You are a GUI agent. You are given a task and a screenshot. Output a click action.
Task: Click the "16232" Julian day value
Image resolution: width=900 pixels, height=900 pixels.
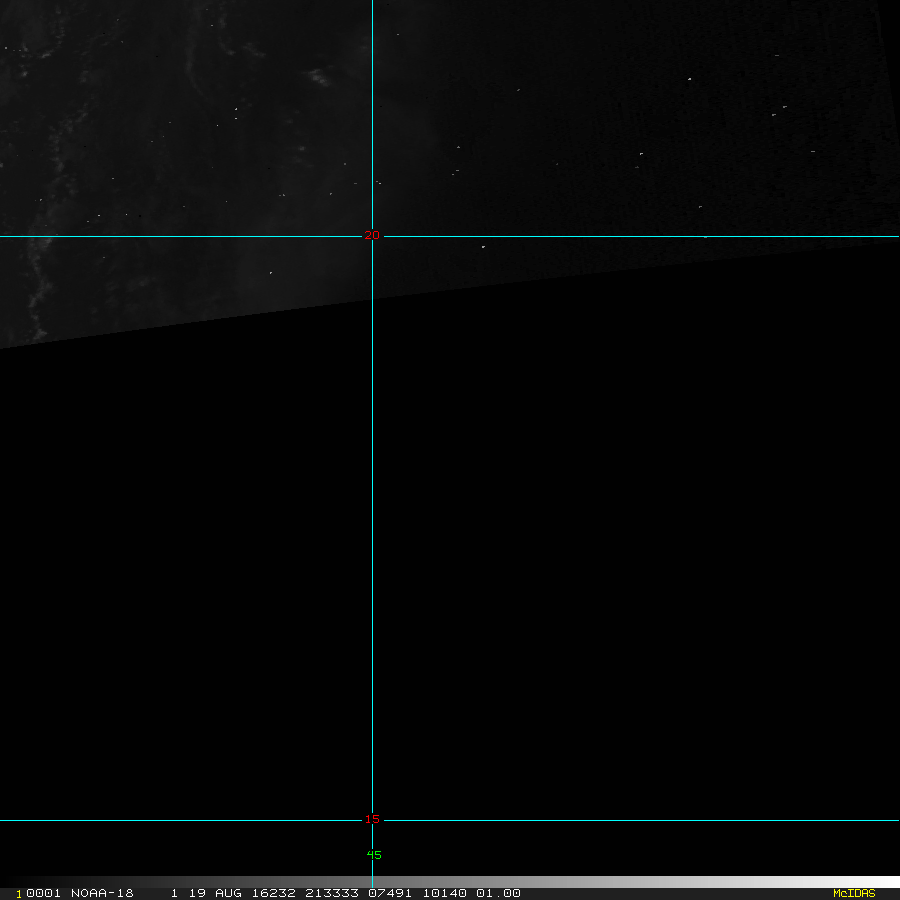(x=274, y=893)
